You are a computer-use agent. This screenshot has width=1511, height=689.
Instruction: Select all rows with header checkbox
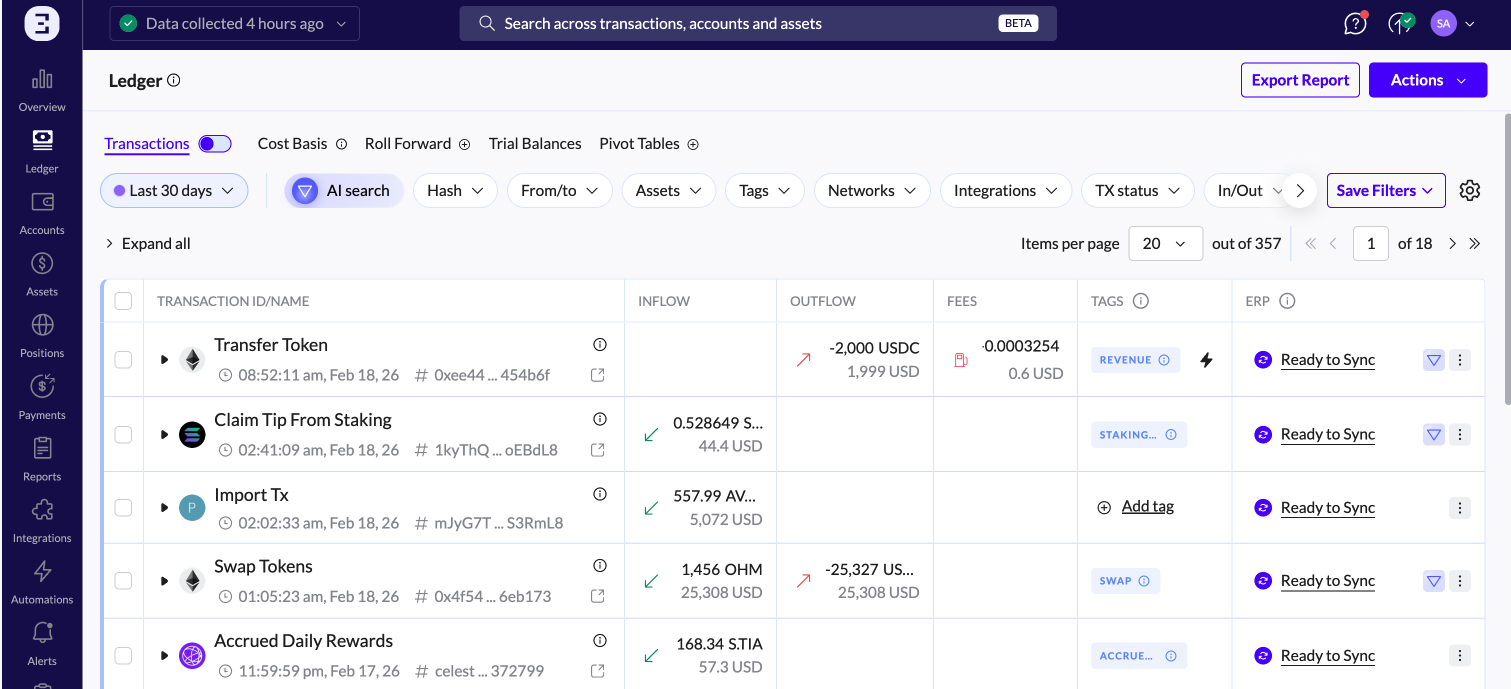[123, 301]
